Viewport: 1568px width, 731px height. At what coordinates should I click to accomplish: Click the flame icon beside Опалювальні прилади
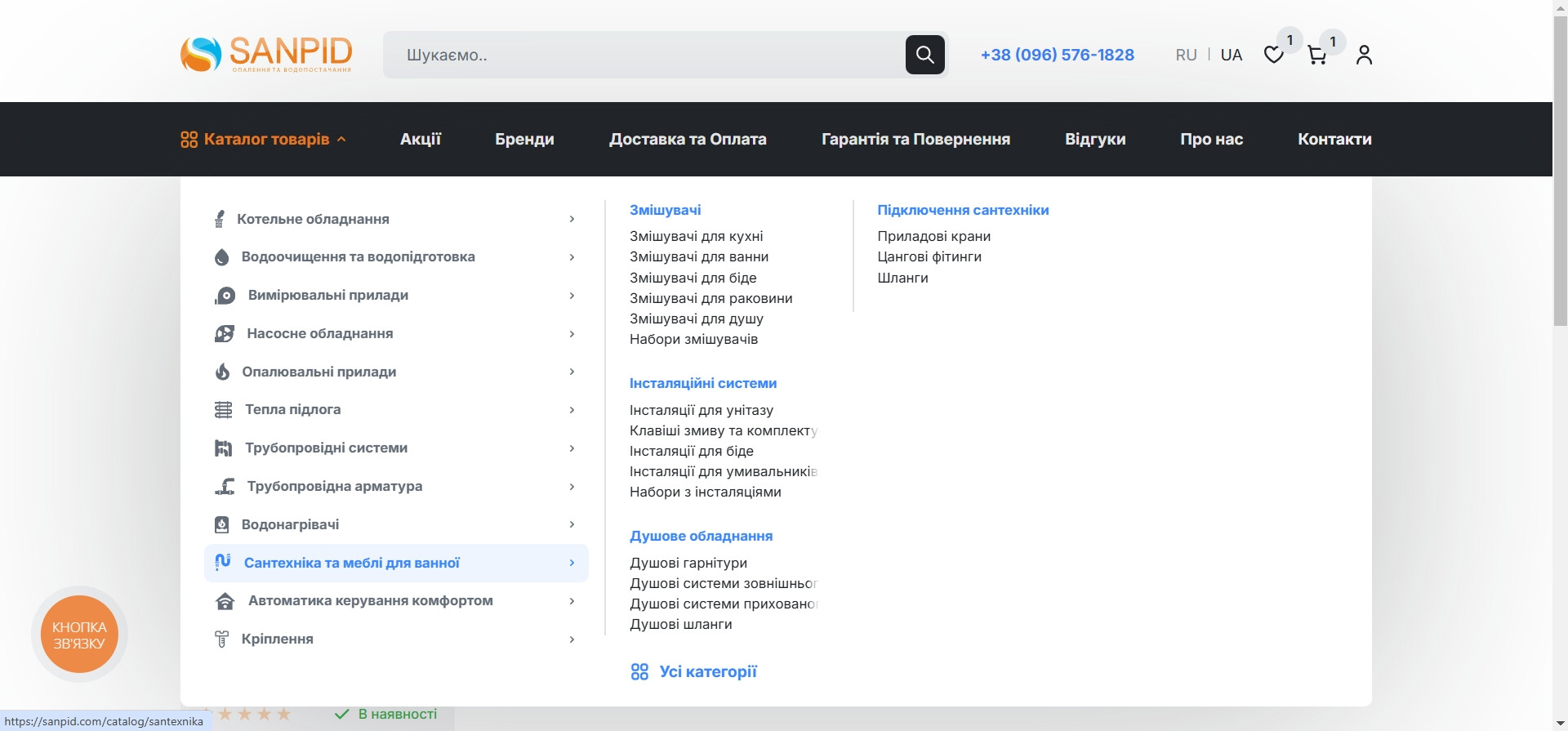click(x=222, y=372)
